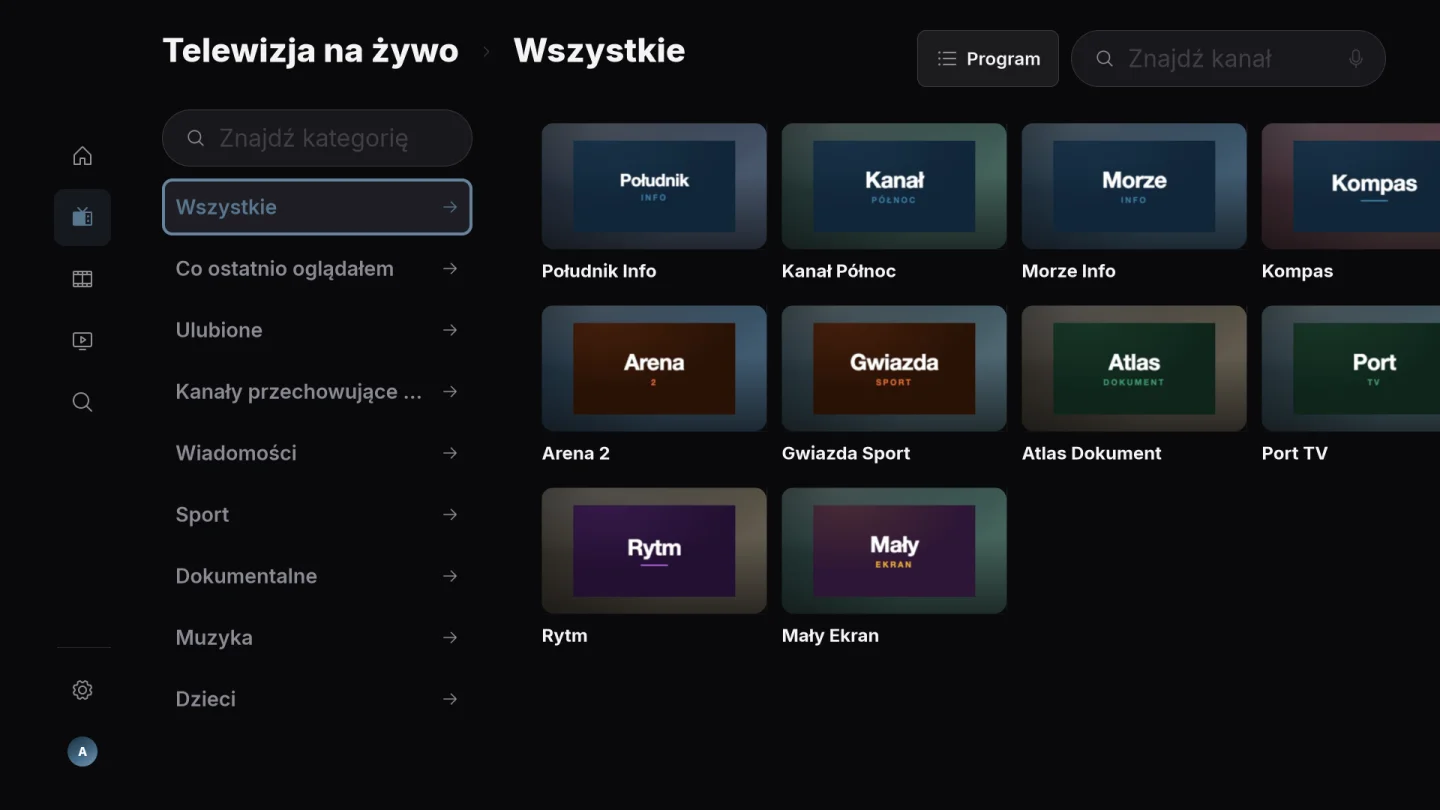Click the arrow next to Wszystkie

450,207
